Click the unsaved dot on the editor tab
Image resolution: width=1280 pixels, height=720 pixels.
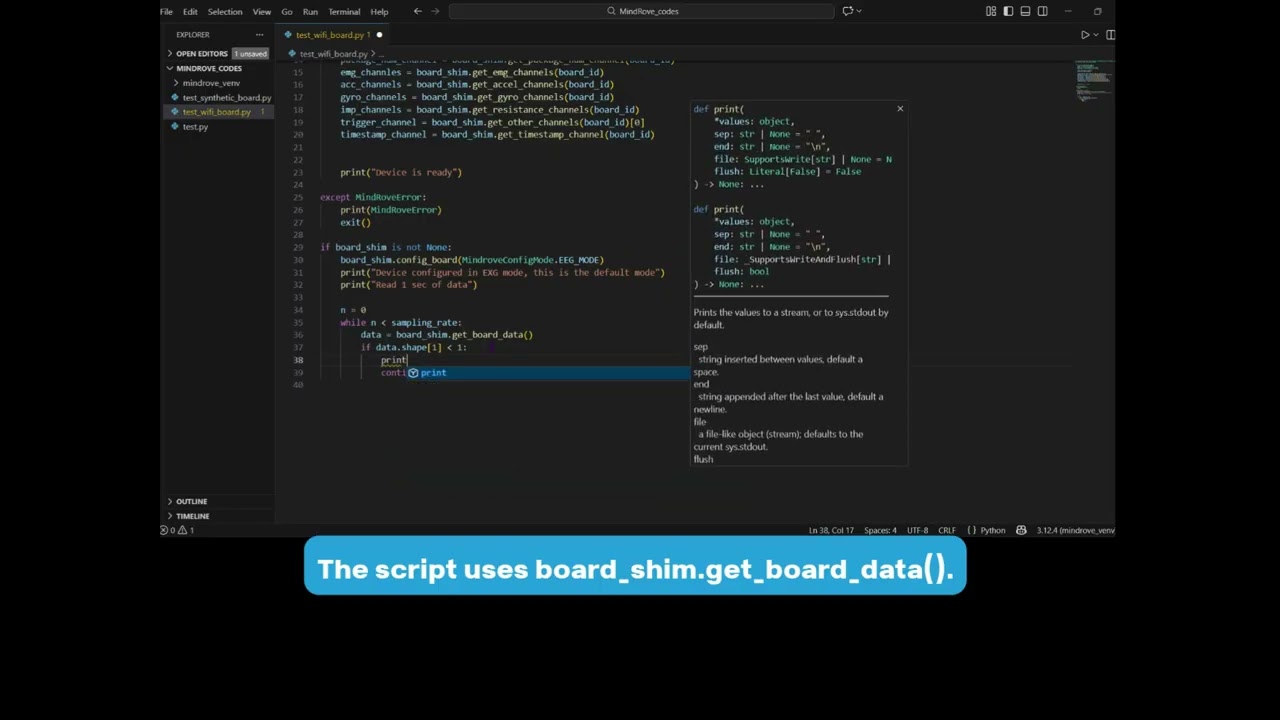coord(379,35)
